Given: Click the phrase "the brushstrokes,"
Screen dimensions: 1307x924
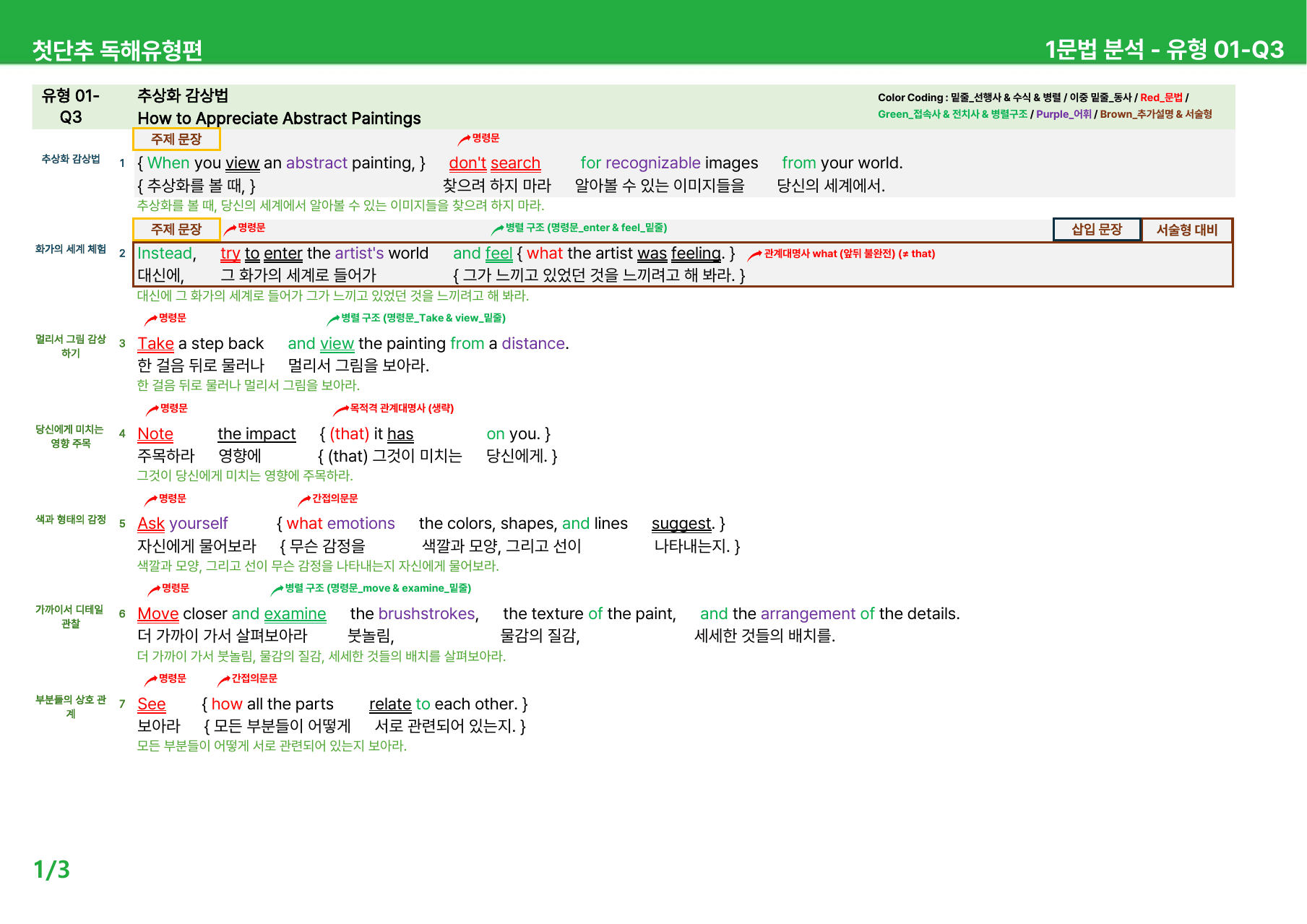Looking at the screenshot, I should point(415,614).
